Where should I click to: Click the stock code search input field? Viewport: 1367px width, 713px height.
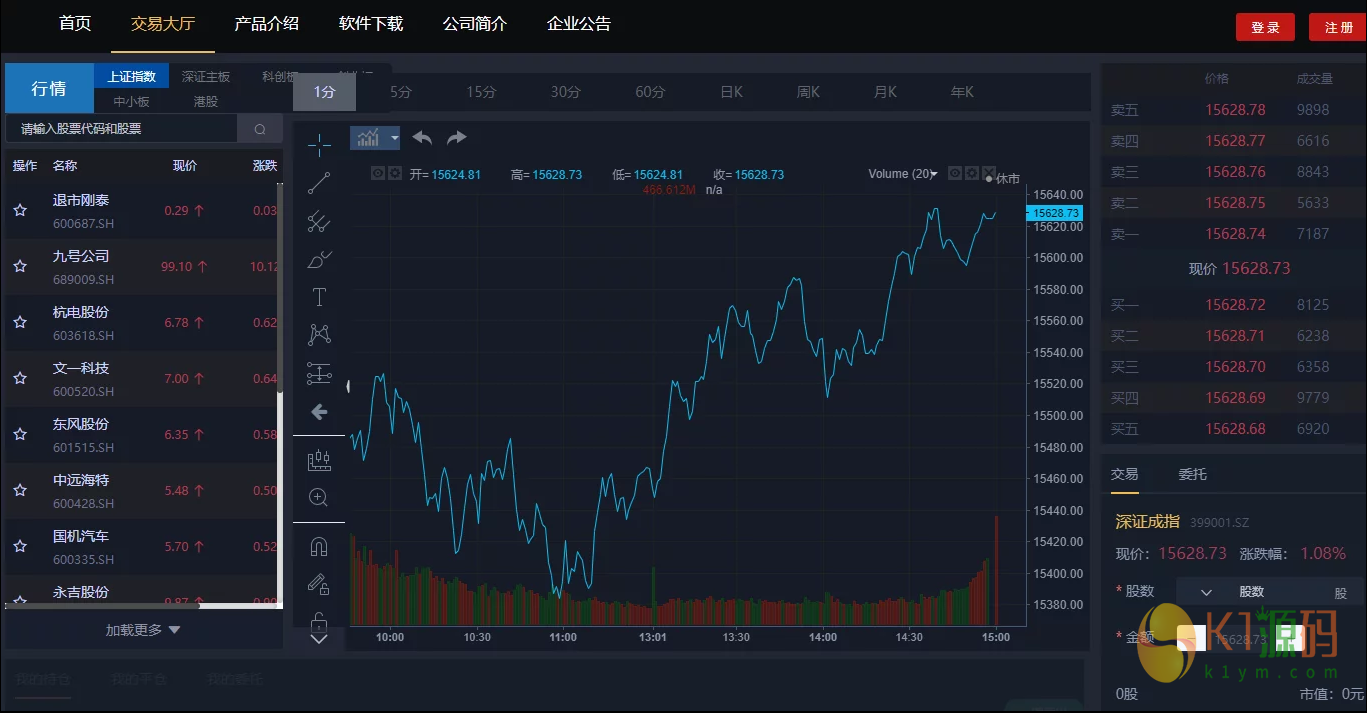click(x=120, y=129)
